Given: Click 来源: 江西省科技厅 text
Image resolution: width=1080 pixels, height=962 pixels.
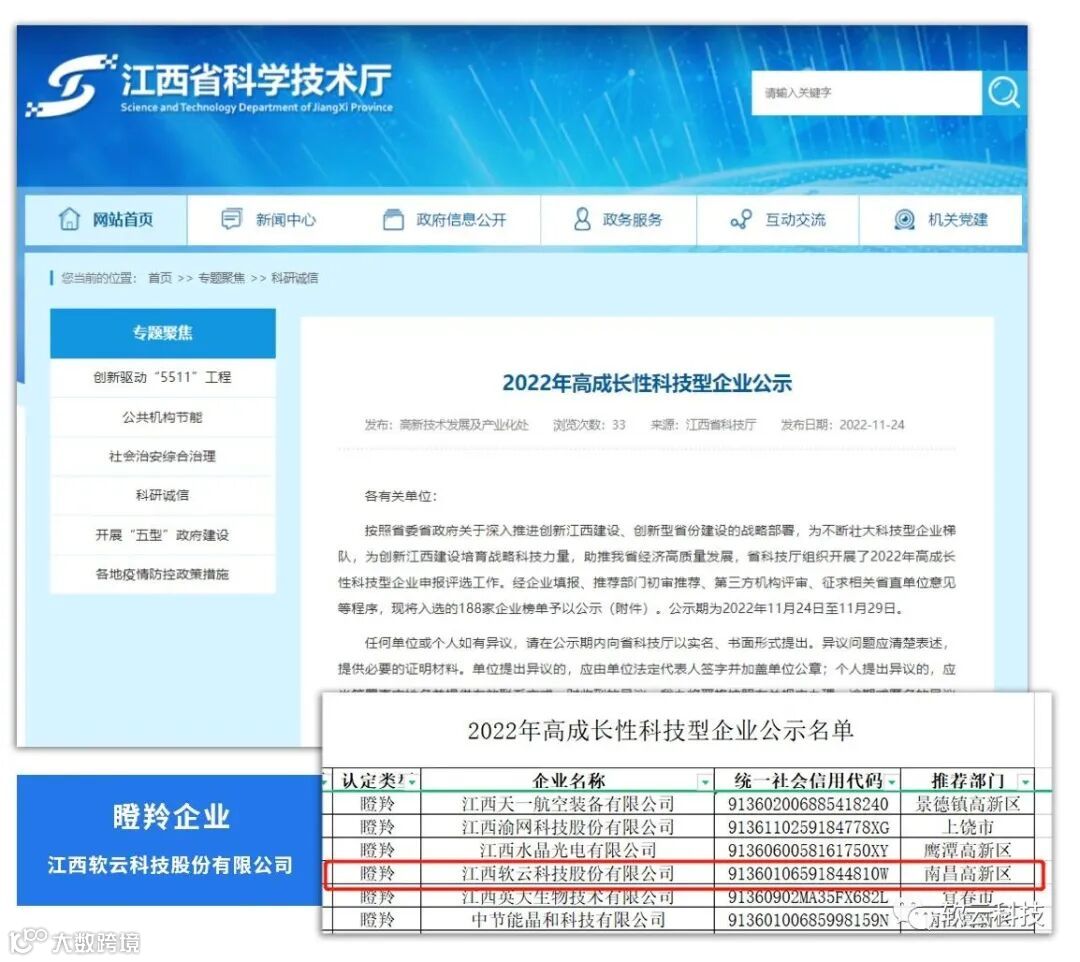Looking at the screenshot, I should [703, 425].
